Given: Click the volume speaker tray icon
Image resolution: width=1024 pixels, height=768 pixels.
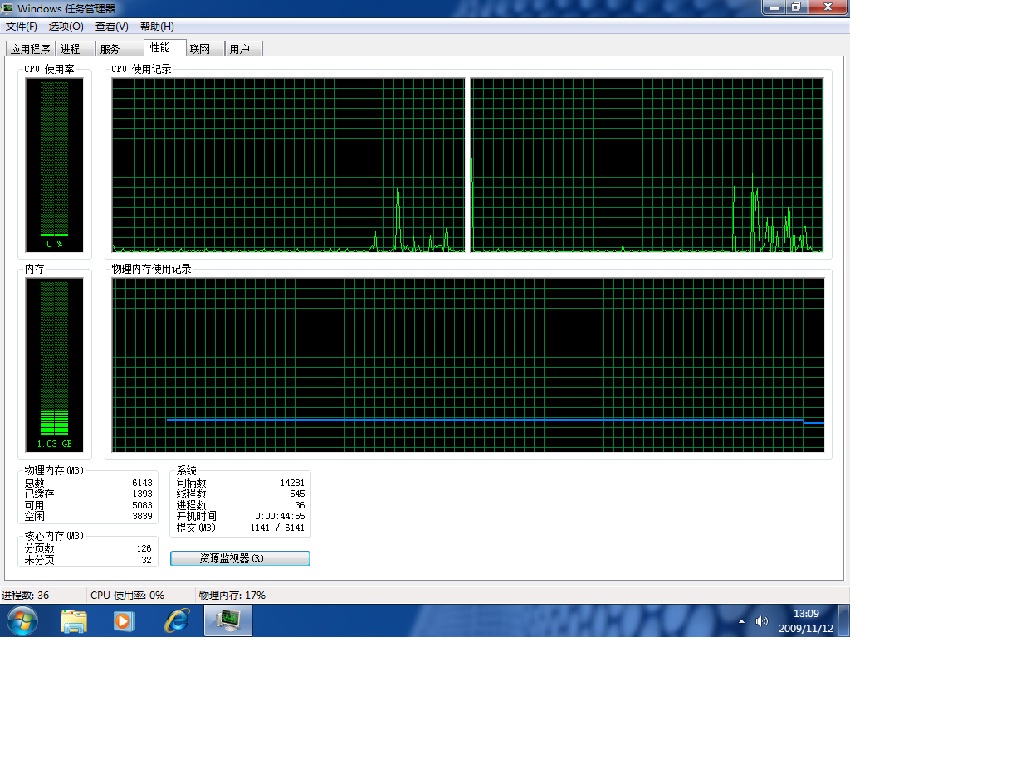Looking at the screenshot, I should point(761,621).
